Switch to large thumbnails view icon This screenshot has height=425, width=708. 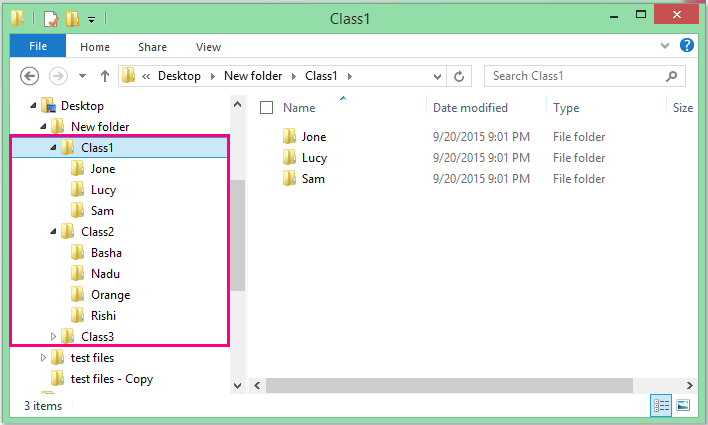683,405
